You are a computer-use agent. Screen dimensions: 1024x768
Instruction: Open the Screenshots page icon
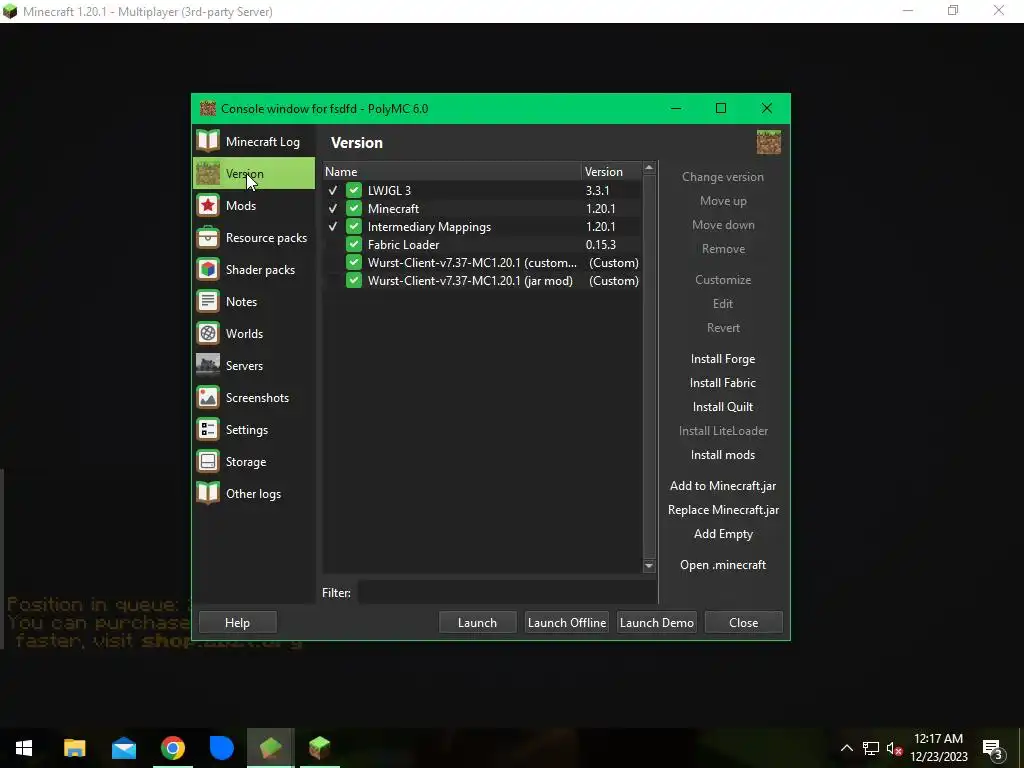(208, 397)
